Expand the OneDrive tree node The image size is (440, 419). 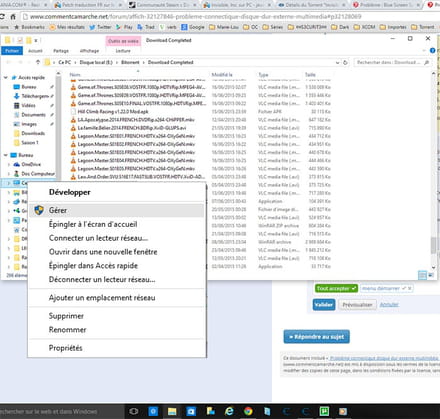[x=9, y=164]
